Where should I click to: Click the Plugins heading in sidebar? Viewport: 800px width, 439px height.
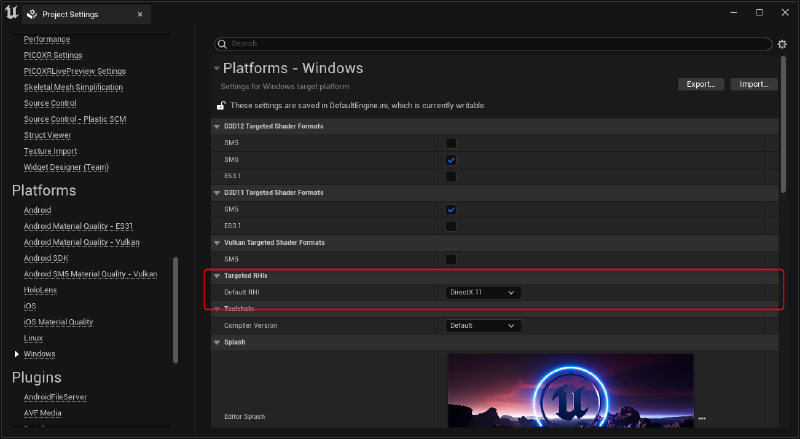[37, 378]
